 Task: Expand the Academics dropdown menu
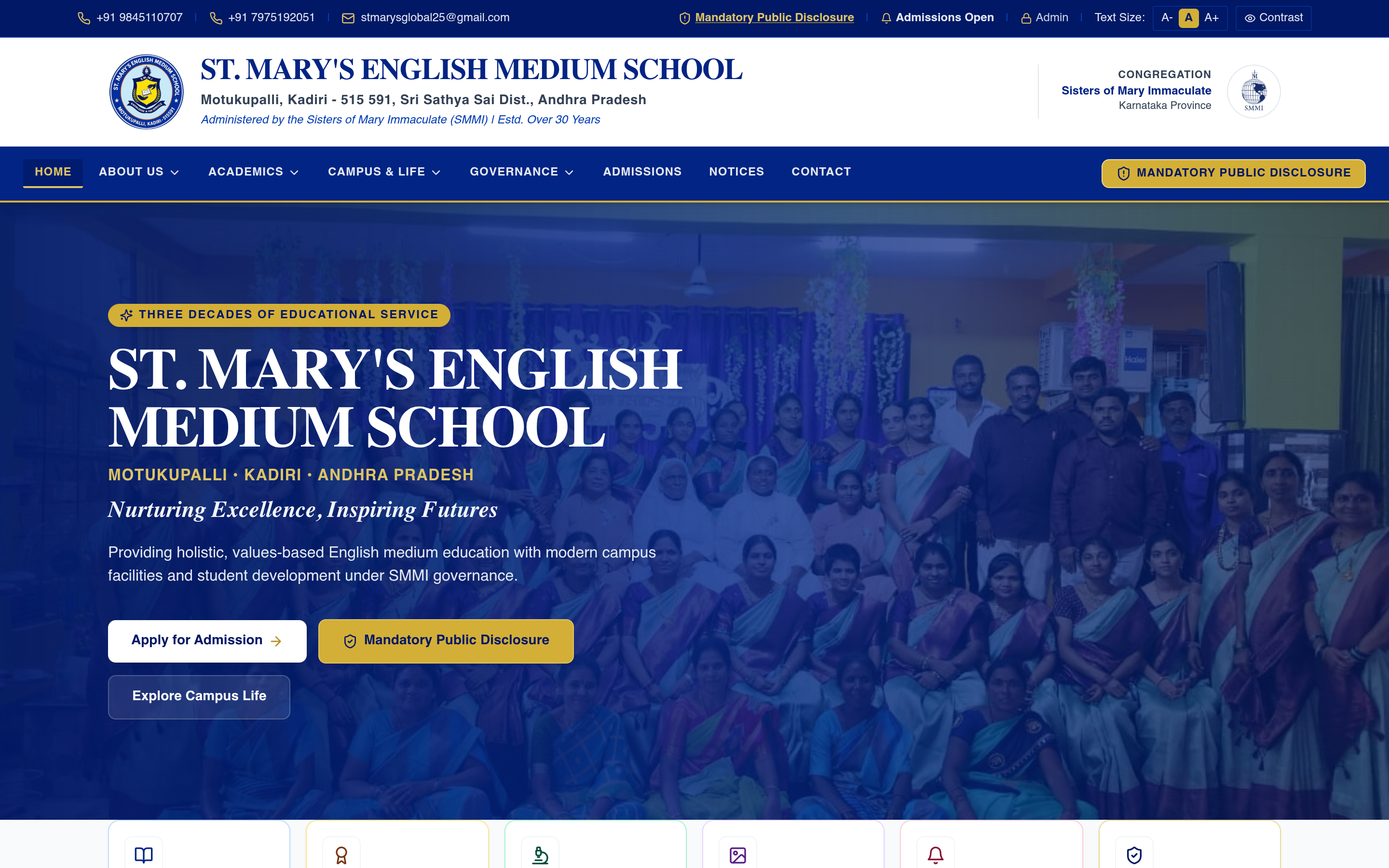pos(253,172)
